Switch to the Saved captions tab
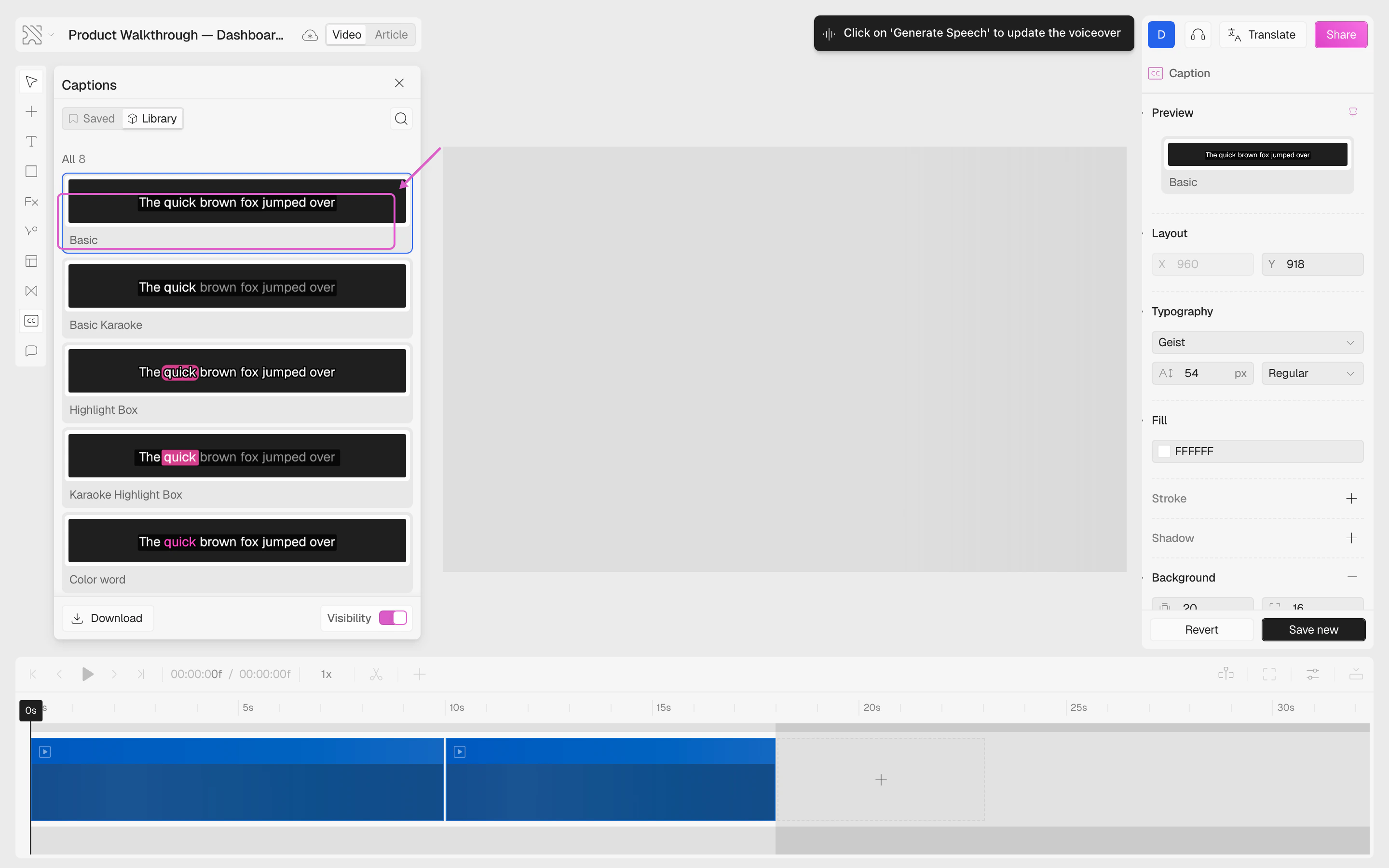This screenshot has width=1389, height=868. click(x=92, y=119)
